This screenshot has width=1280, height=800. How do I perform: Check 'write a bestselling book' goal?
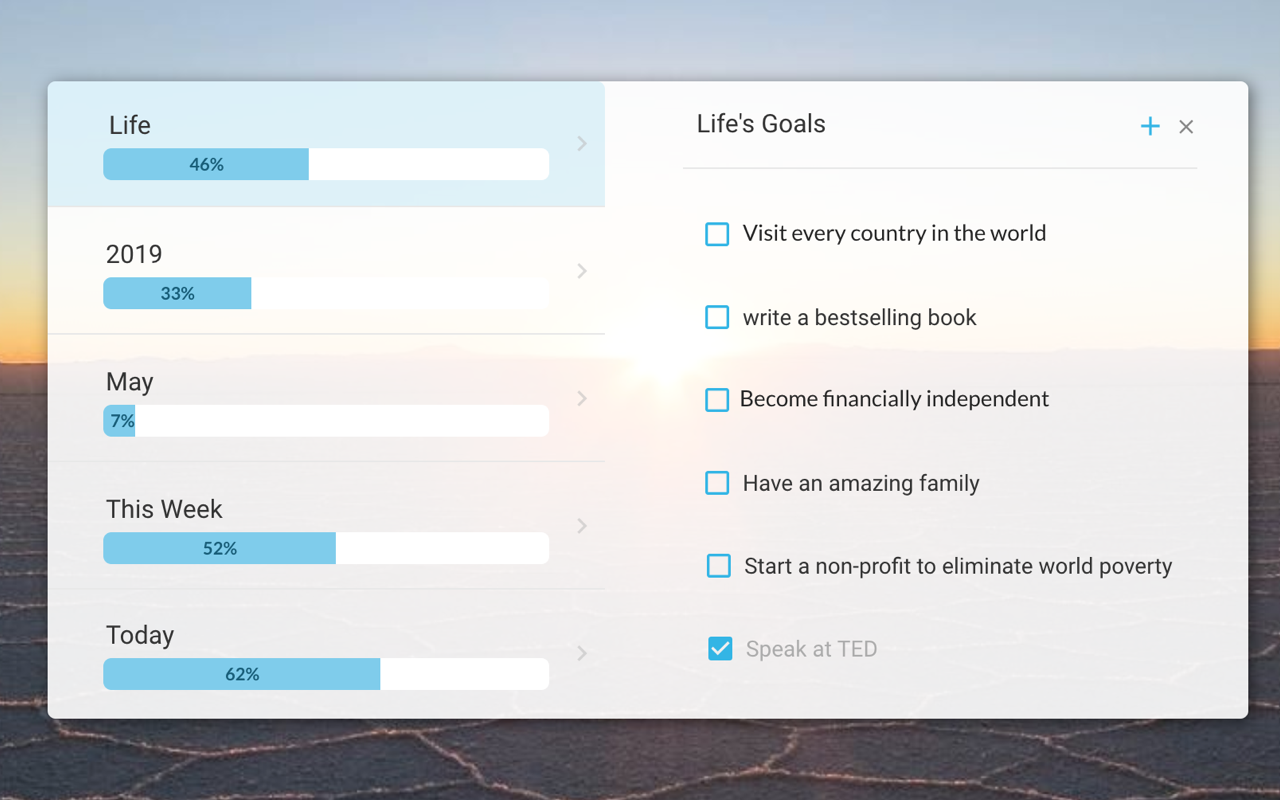pyautogui.click(x=717, y=317)
